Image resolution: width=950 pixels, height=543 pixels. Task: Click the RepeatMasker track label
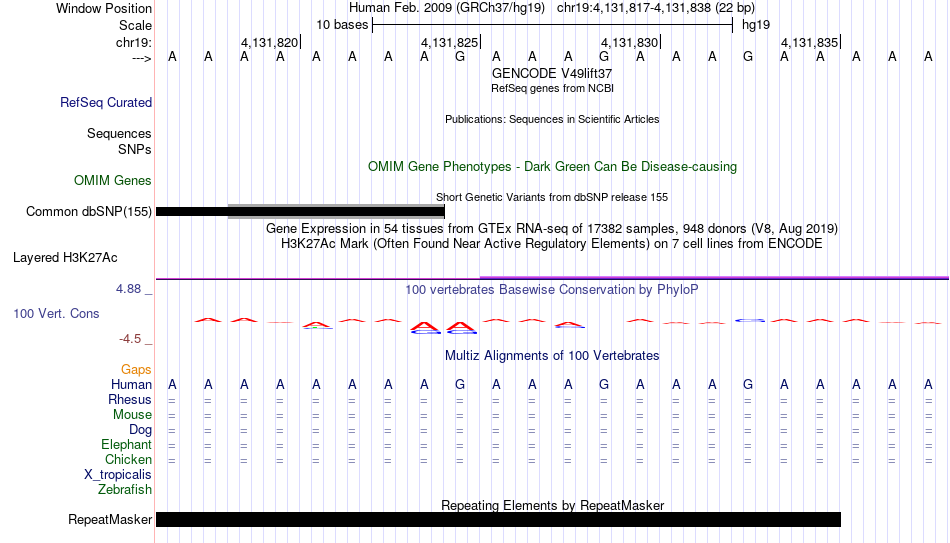(x=110, y=519)
